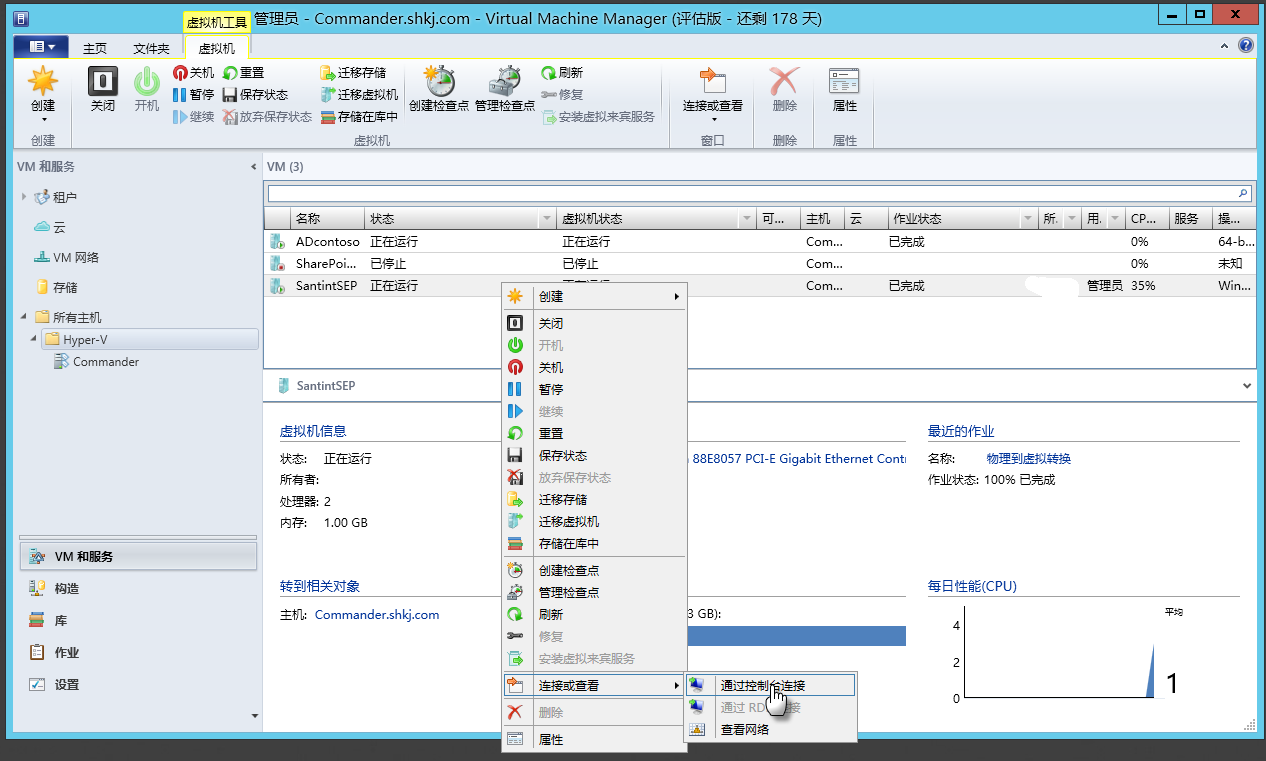Choose 创建检查点 in the context menu
The image size is (1266, 761).
coord(594,570)
